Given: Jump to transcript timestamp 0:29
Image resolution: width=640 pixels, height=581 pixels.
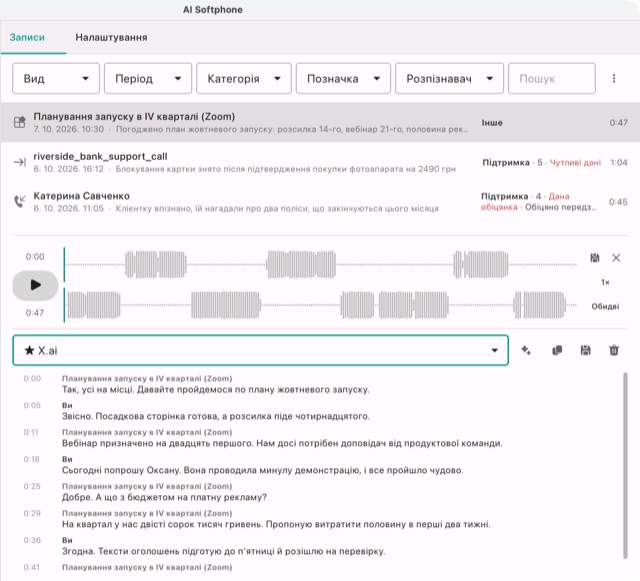Looking at the screenshot, I should click(x=32, y=513).
